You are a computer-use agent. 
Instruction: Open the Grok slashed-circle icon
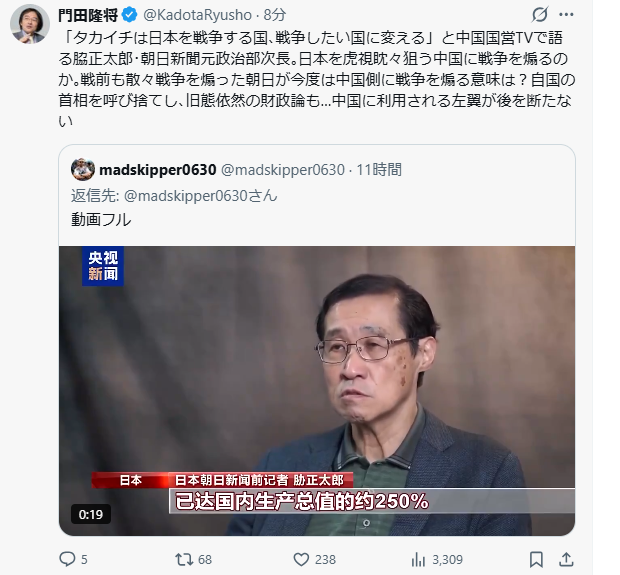[x=539, y=15]
